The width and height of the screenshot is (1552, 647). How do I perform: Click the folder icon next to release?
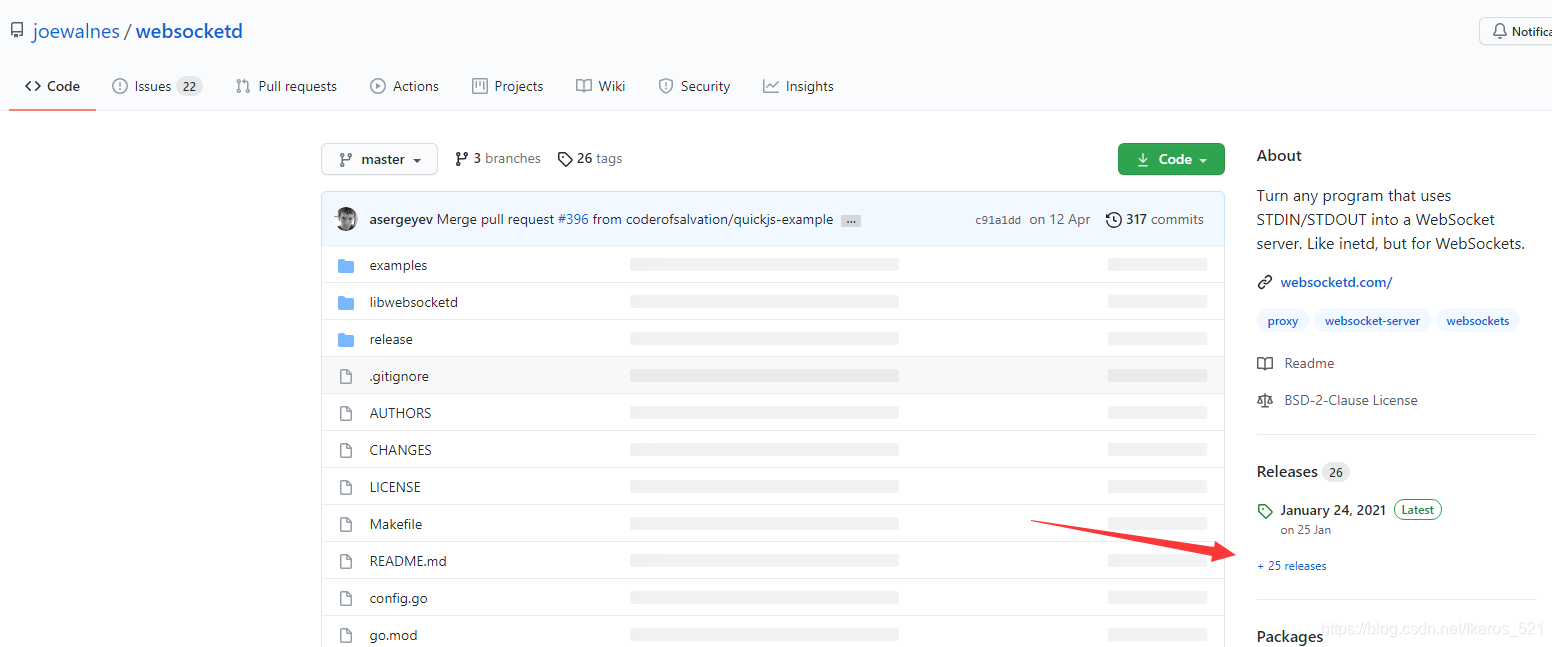[346, 339]
